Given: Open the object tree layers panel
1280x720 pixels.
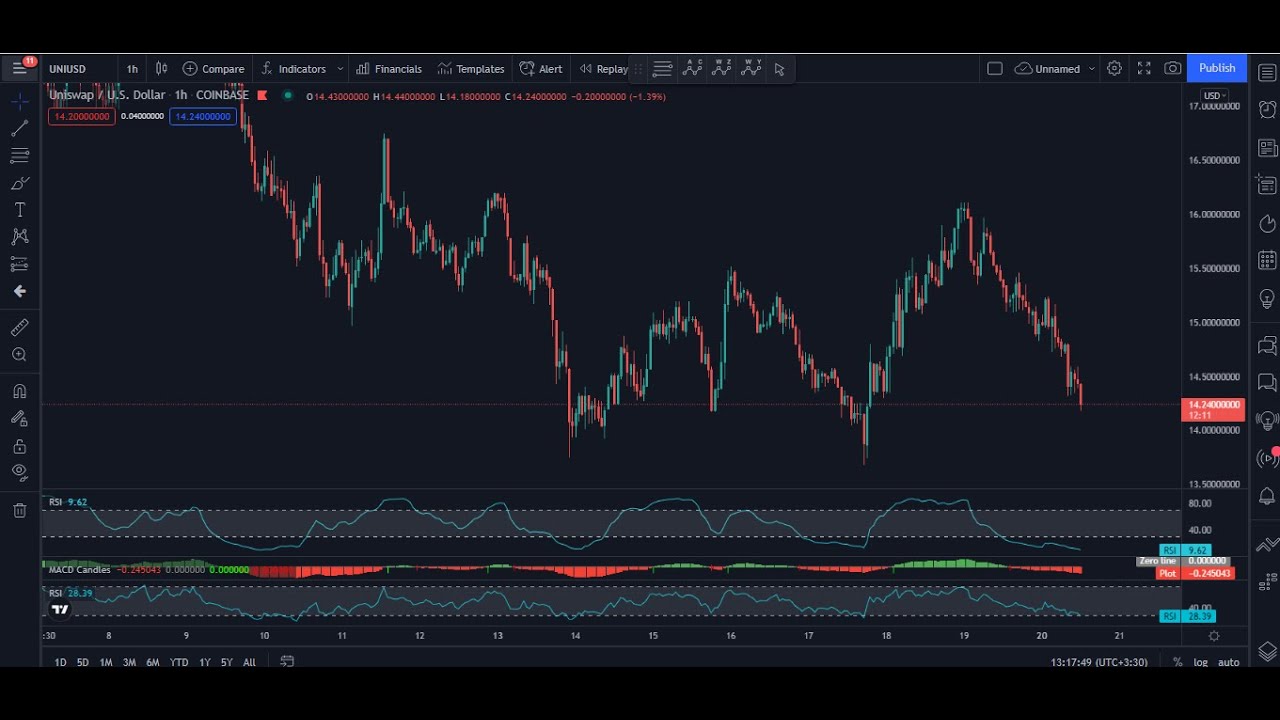Looking at the screenshot, I should 1267,651.
